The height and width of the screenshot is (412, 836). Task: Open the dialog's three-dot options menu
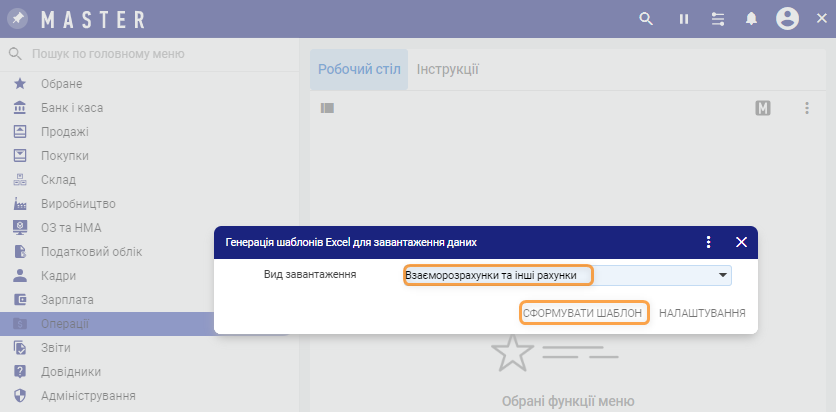pos(708,242)
